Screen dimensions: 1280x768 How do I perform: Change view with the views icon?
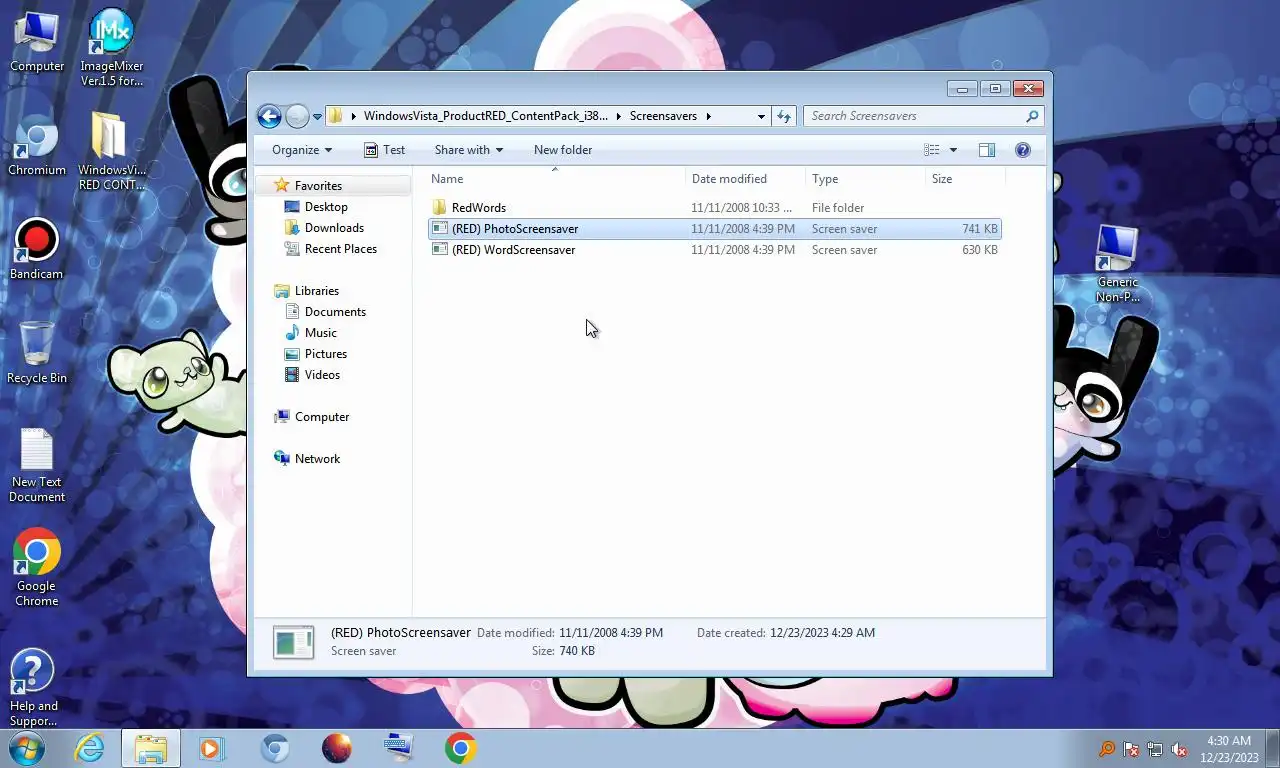coord(932,150)
